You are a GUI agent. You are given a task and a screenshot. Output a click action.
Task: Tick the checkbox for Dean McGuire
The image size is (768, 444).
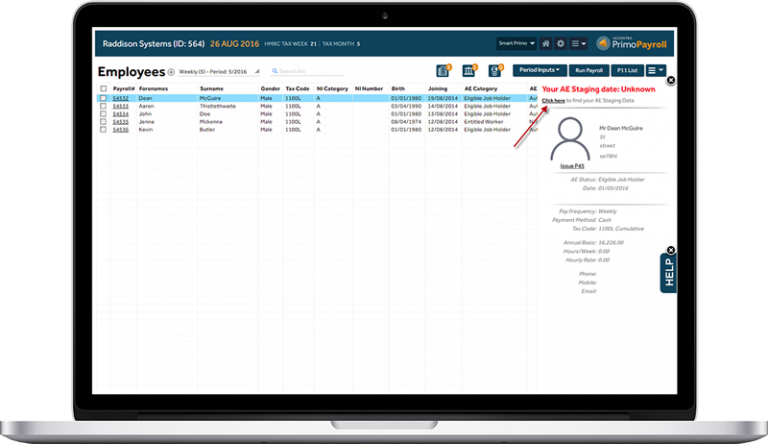(103, 98)
